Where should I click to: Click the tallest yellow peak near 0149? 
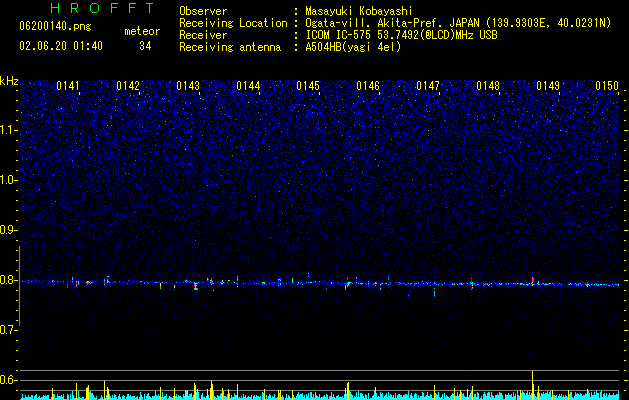[x=532, y=384]
